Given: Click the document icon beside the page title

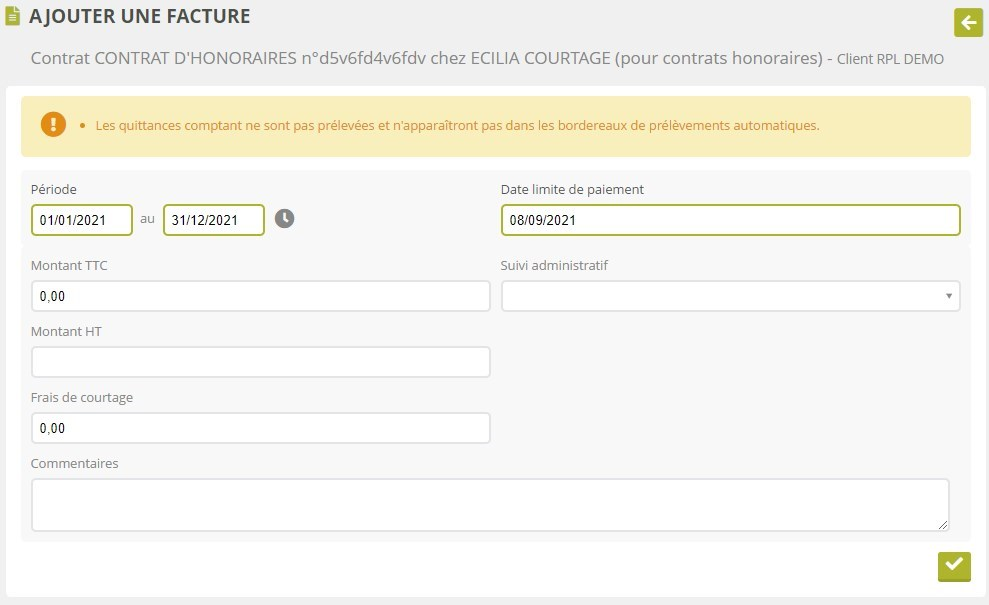Looking at the screenshot, I should 13,17.
